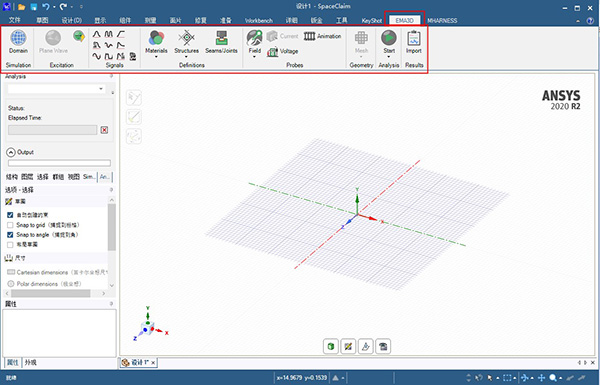Image resolution: width=600 pixels, height=385 pixels.
Task: Switch to the KeyShot ribbon tab
Action: point(372,21)
